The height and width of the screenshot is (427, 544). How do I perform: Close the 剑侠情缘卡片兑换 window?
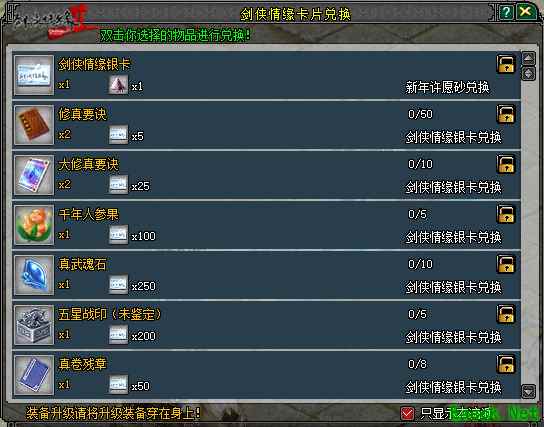point(526,12)
